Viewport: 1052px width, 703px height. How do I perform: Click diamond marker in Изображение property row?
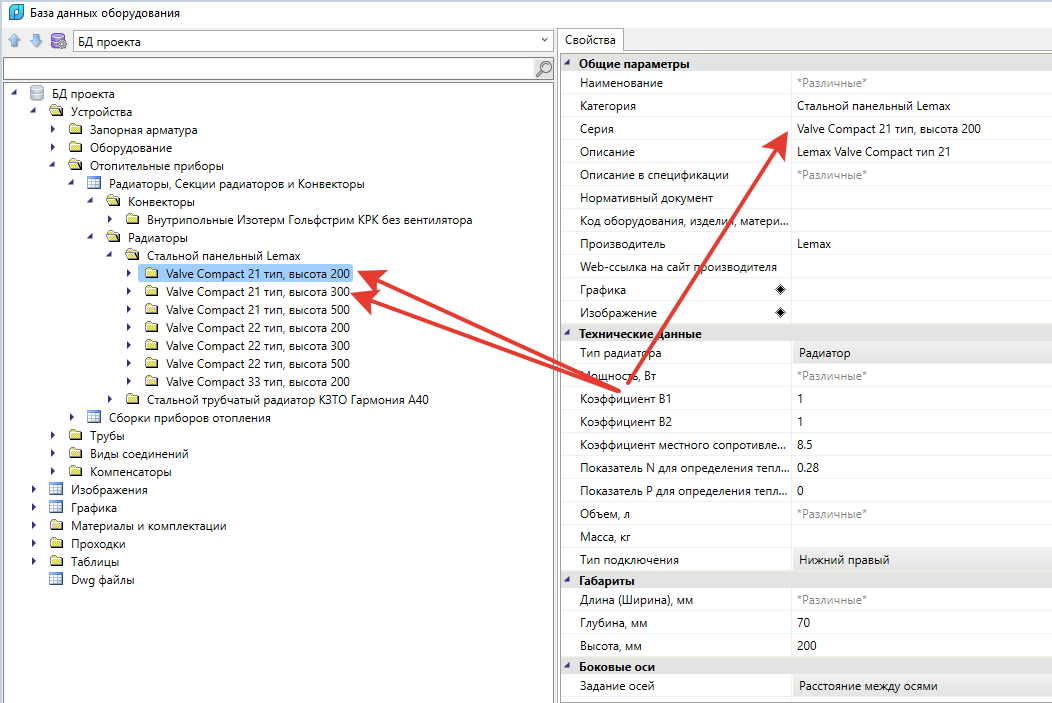click(780, 313)
